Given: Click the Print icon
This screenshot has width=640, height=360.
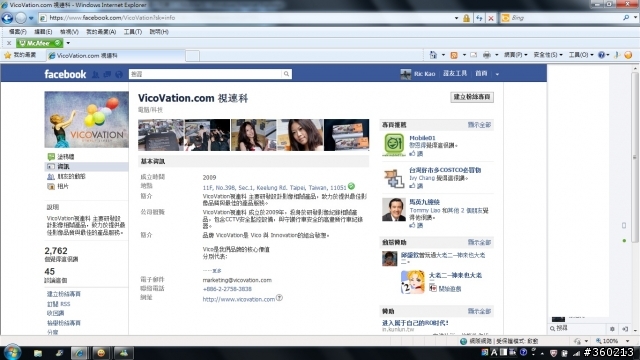Looking at the screenshot, I should pyautogui.click(x=487, y=55).
